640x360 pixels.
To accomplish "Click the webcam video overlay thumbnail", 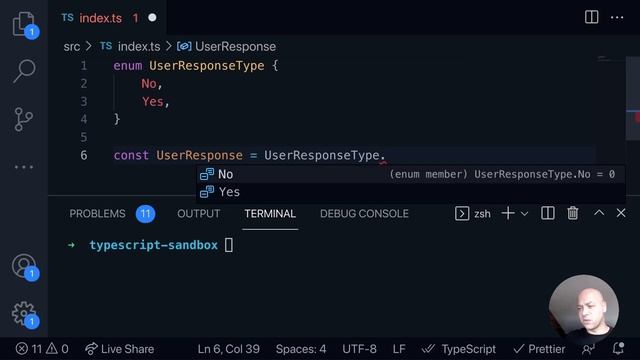I will [584, 309].
